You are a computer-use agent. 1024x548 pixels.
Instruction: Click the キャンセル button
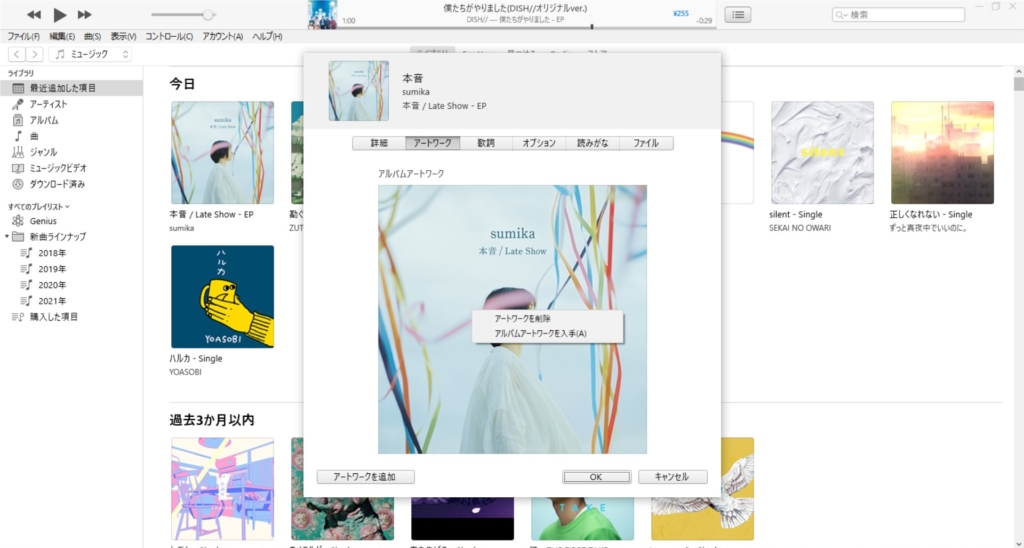[673, 477]
